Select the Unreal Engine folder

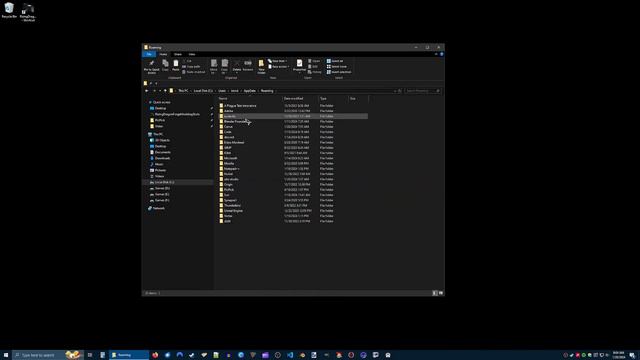point(233,211)
